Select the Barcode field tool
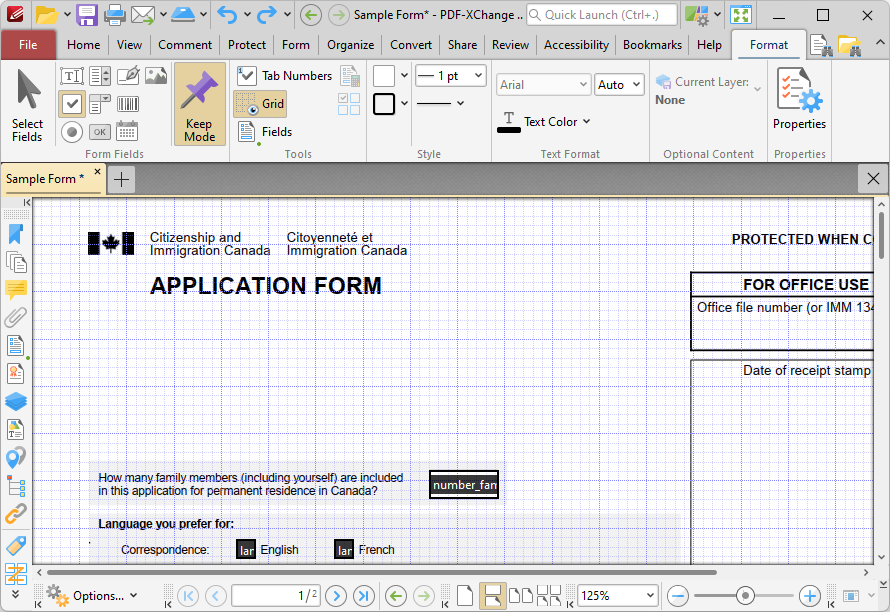Image resolution: width=890 pixels, height=612 pixels. coord(128,104)
